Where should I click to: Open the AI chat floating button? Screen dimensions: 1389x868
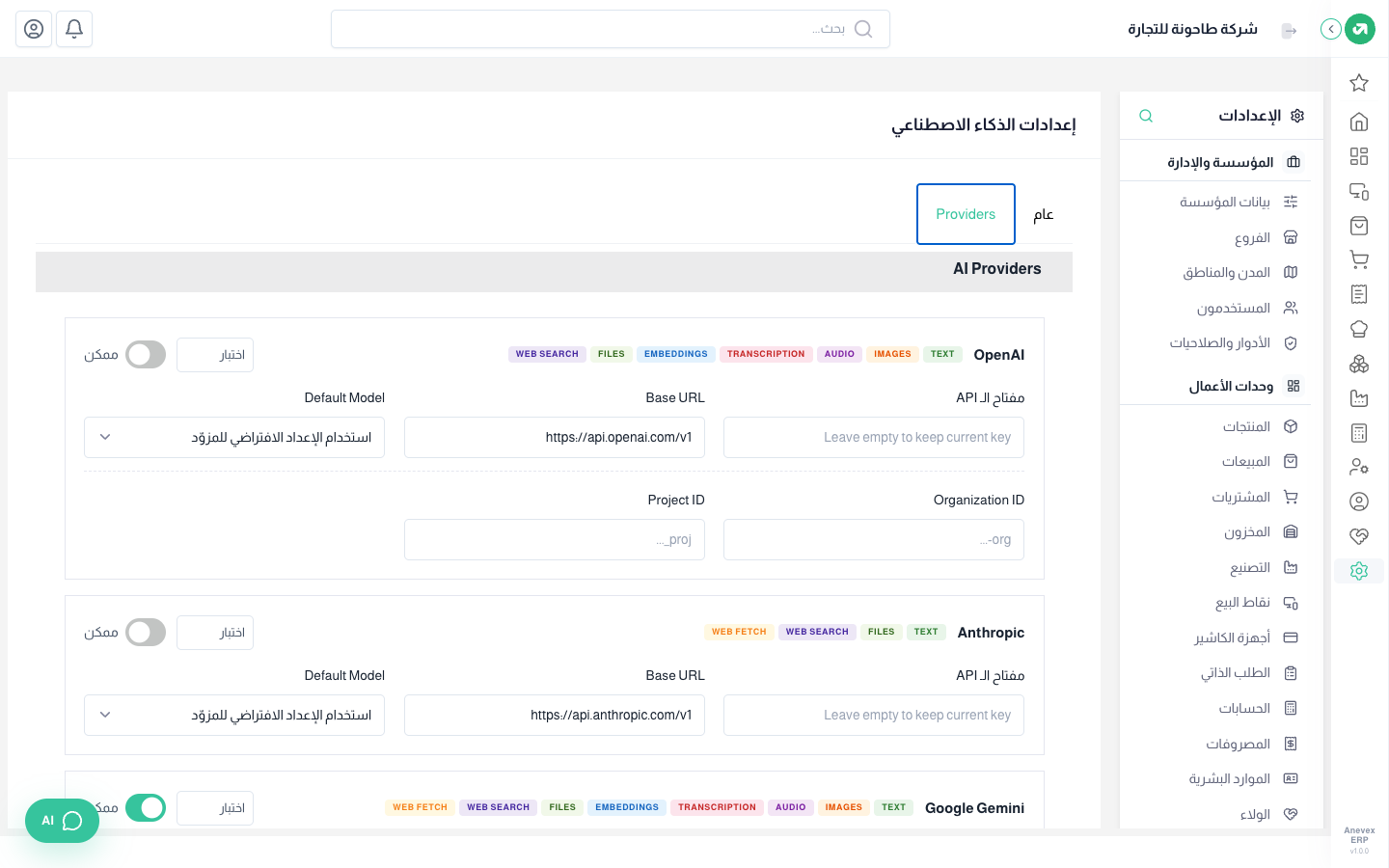click(62, 821)
